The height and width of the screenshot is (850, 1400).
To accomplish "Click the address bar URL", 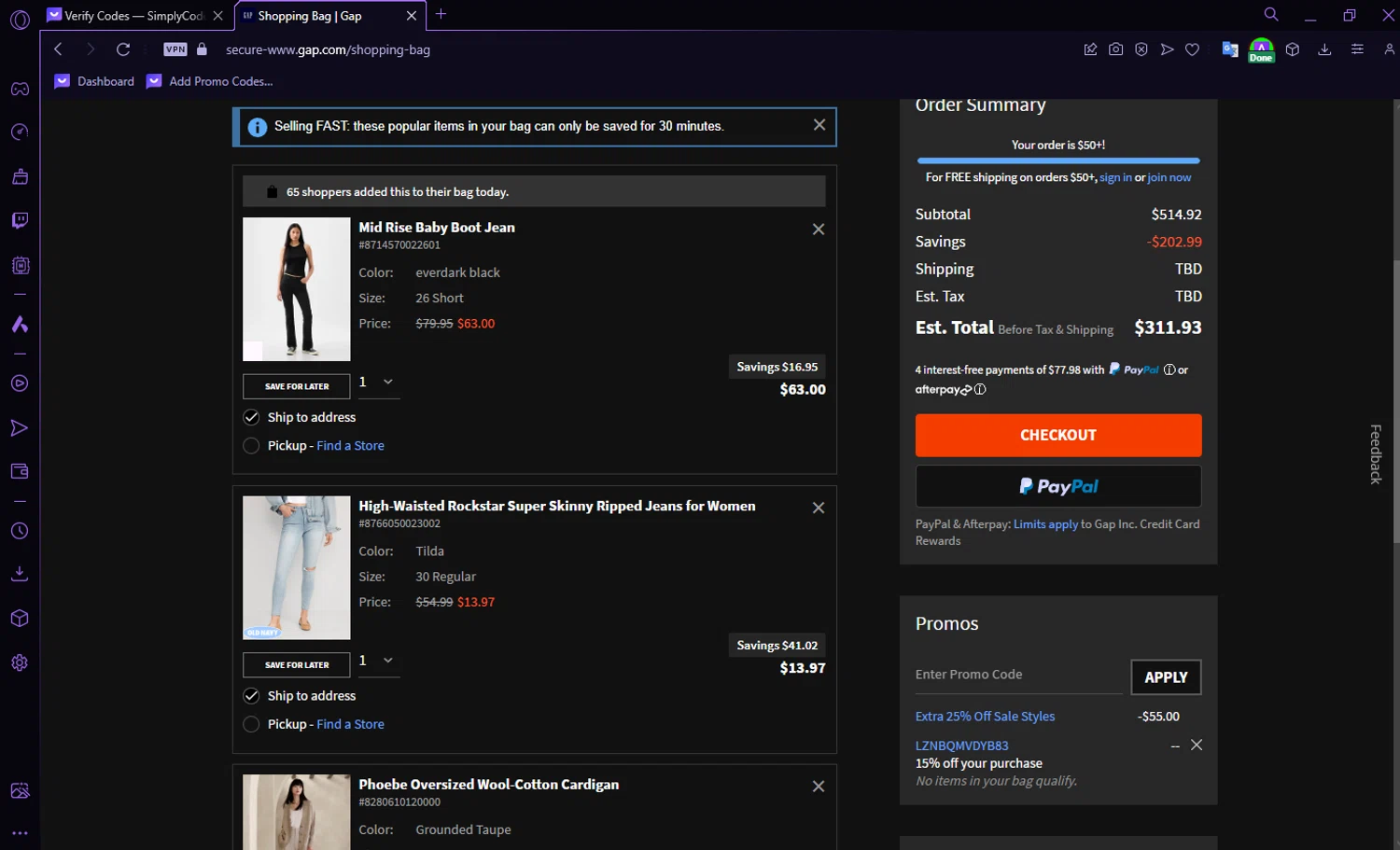I will (x=328, y=49).
